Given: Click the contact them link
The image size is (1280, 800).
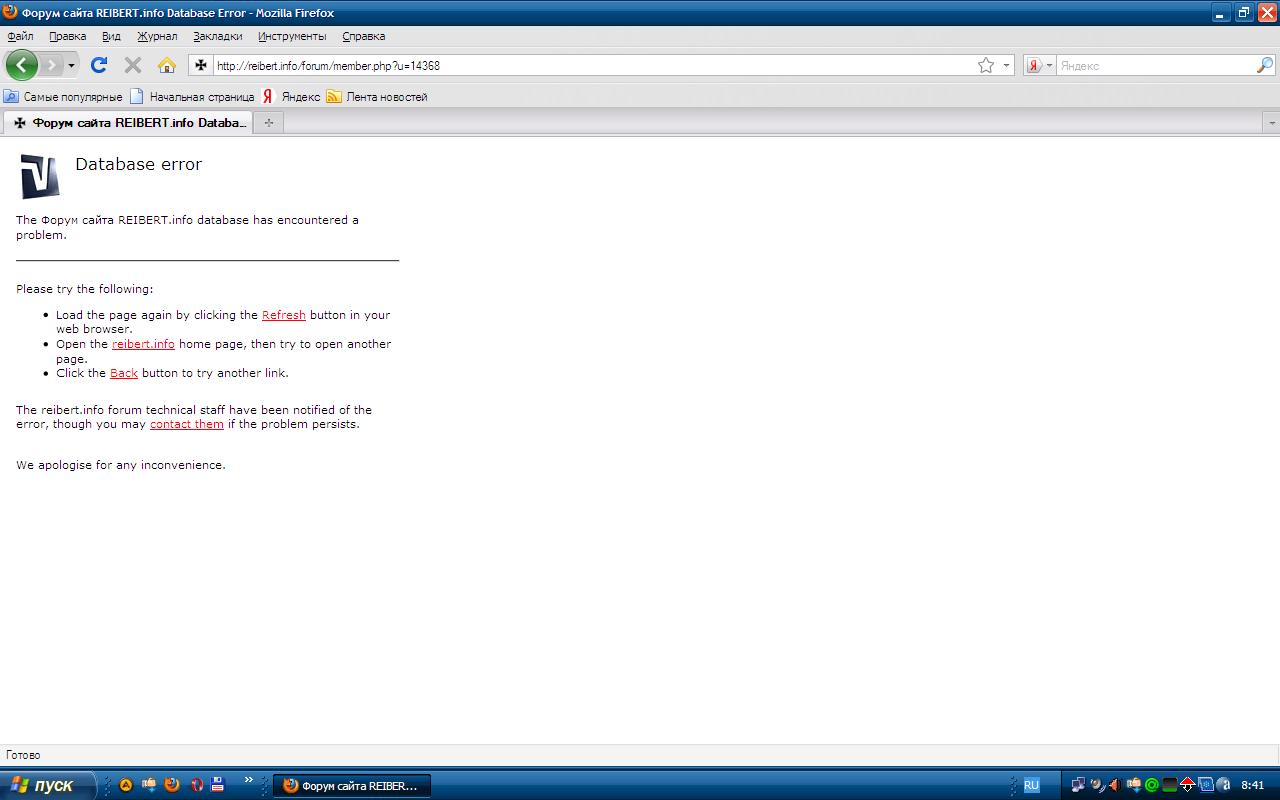Looking at the screenshot, I should pos(187,424).
